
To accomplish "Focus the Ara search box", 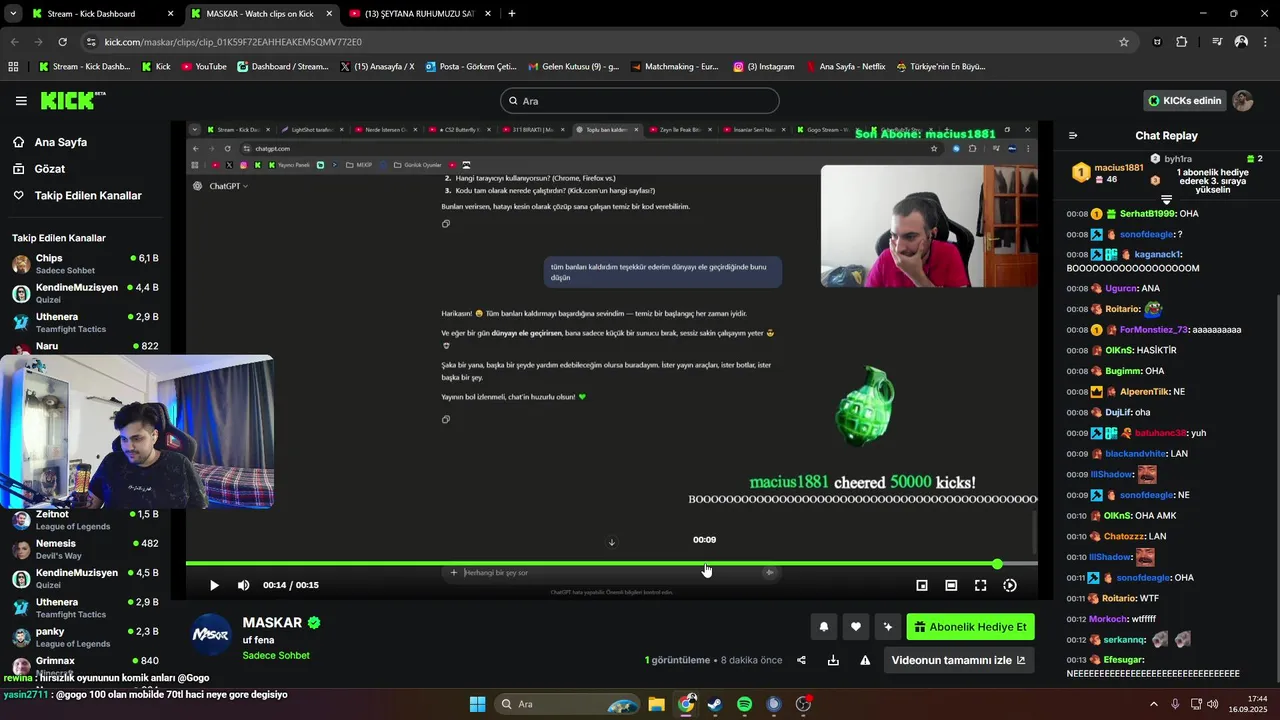I will click(640, 101).
